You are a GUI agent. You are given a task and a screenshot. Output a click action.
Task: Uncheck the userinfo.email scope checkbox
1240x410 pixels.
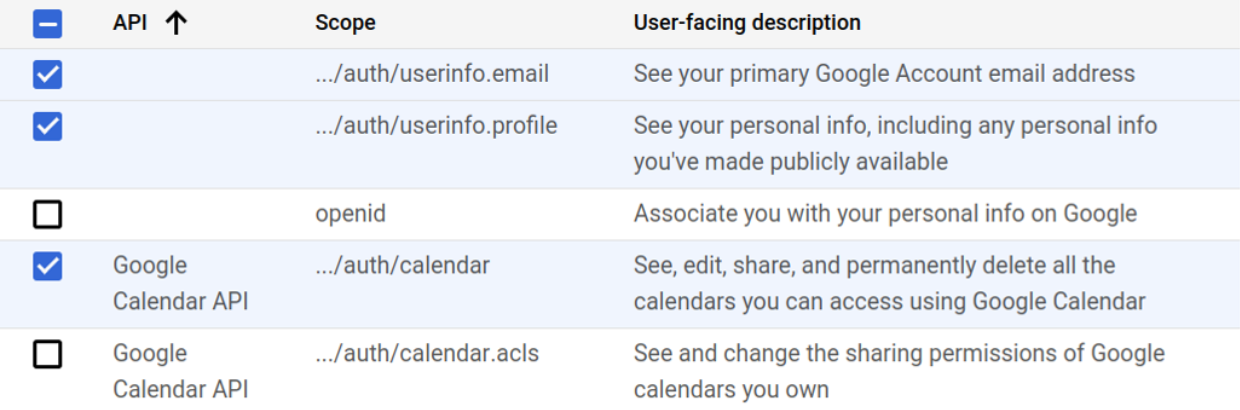(47, 74)
